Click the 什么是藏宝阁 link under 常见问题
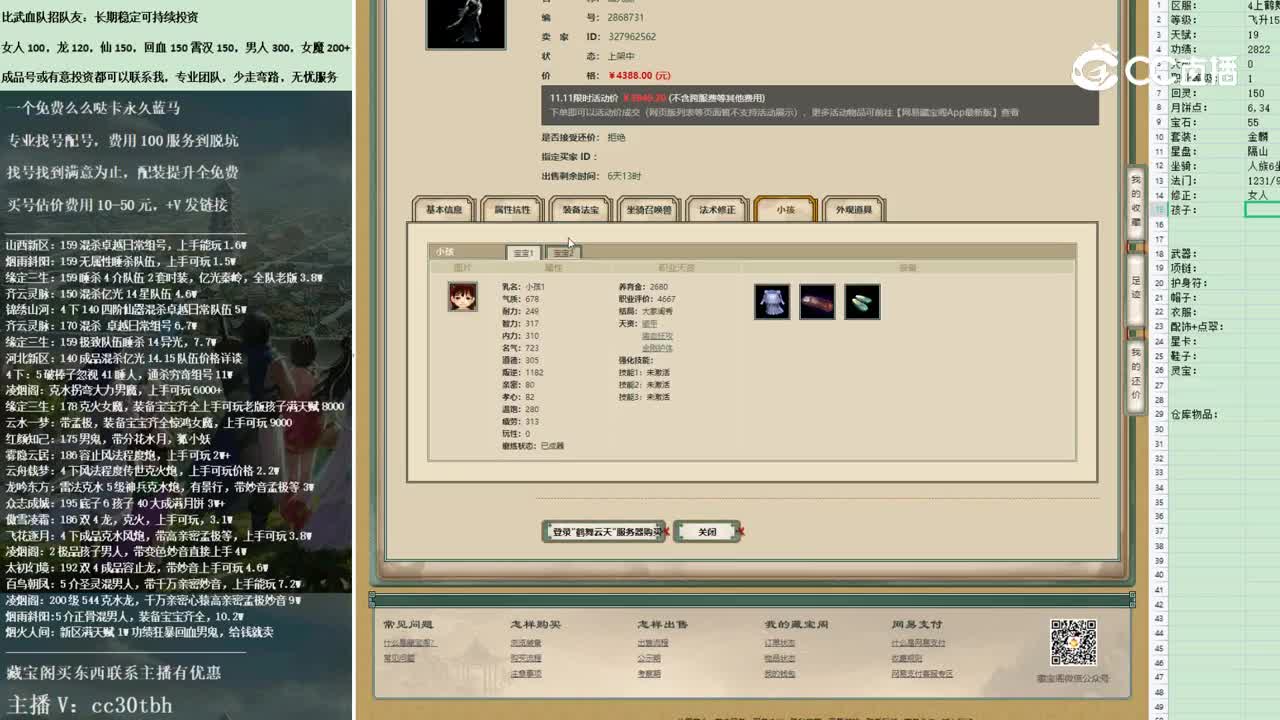The image size is (1280, 720). pyautogui.click(x=409, y=643)
